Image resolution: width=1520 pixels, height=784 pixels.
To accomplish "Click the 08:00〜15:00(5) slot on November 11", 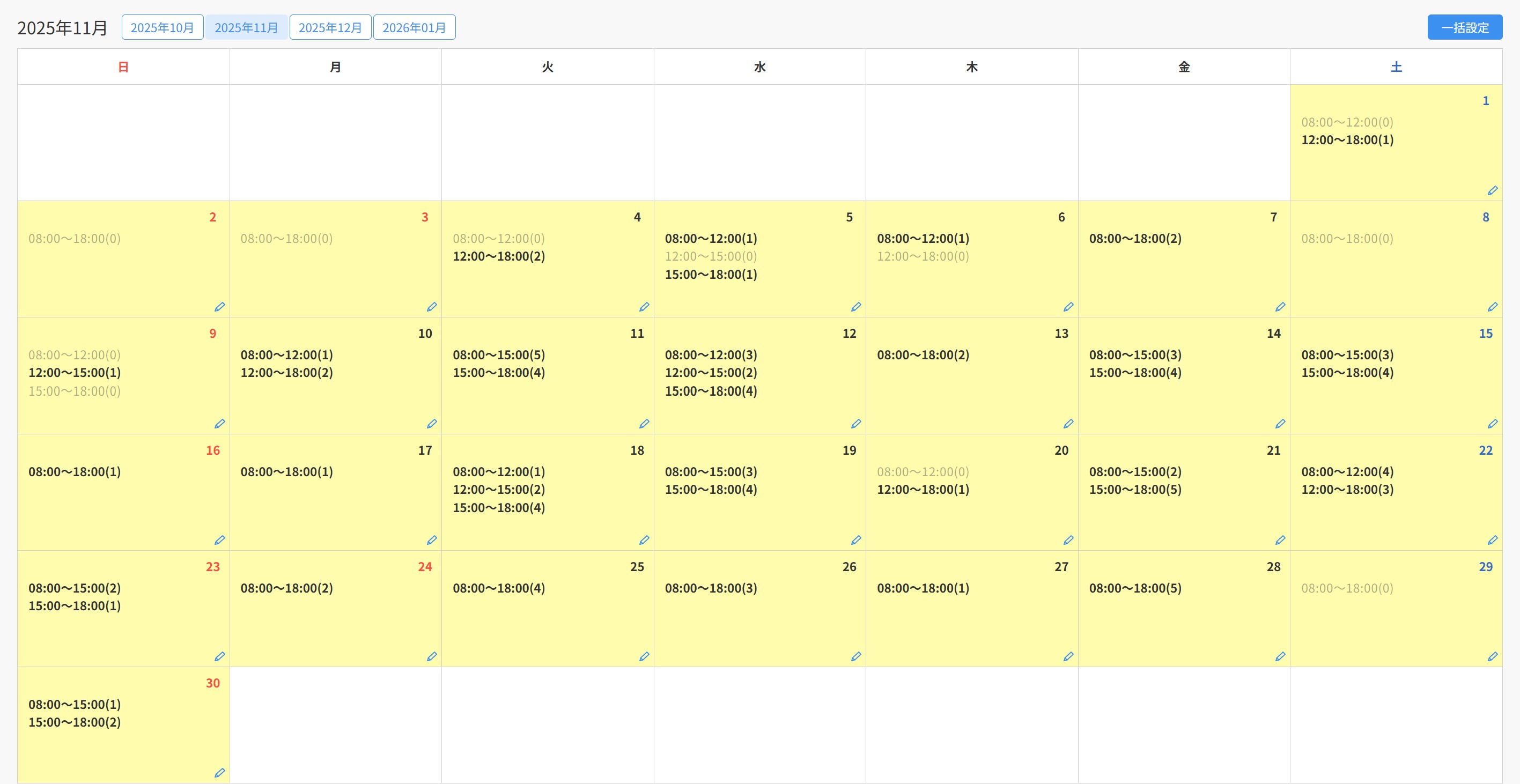I will tap(499, 354).
